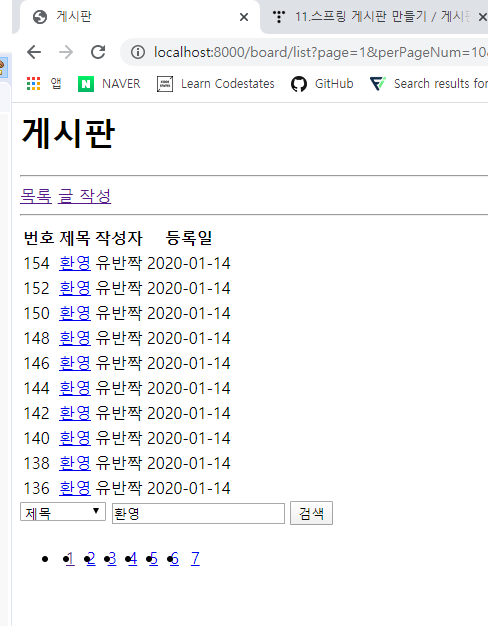Open the 환영 post numbered 154
Image resolution: width=488 pixels, height=626 pixels.
[75, 263]
